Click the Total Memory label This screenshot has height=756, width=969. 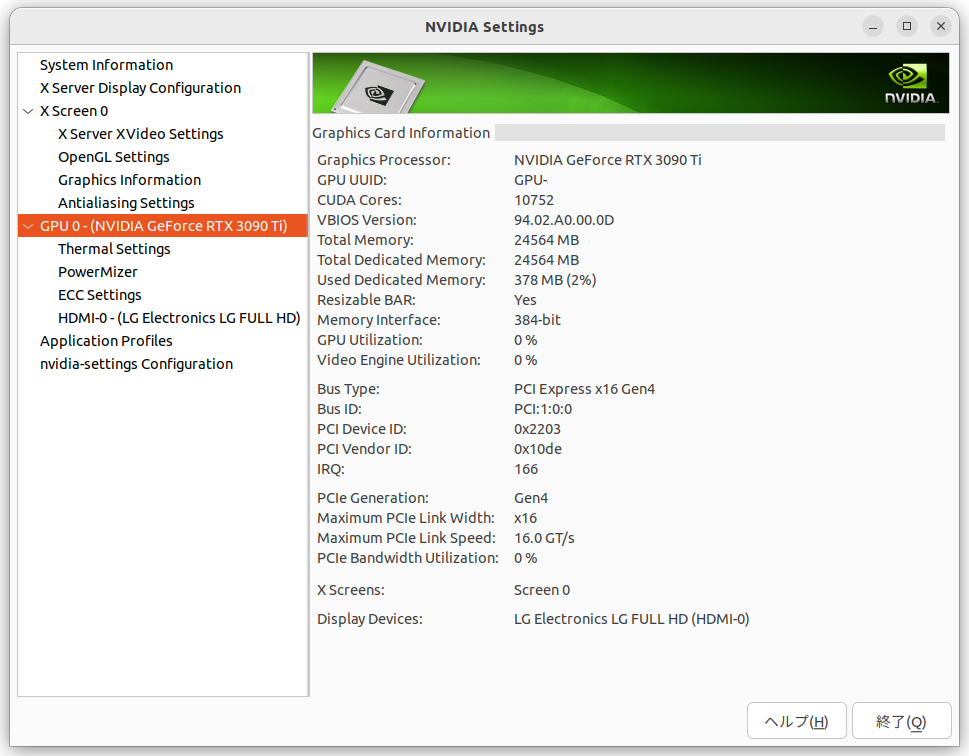click(365, 240)
